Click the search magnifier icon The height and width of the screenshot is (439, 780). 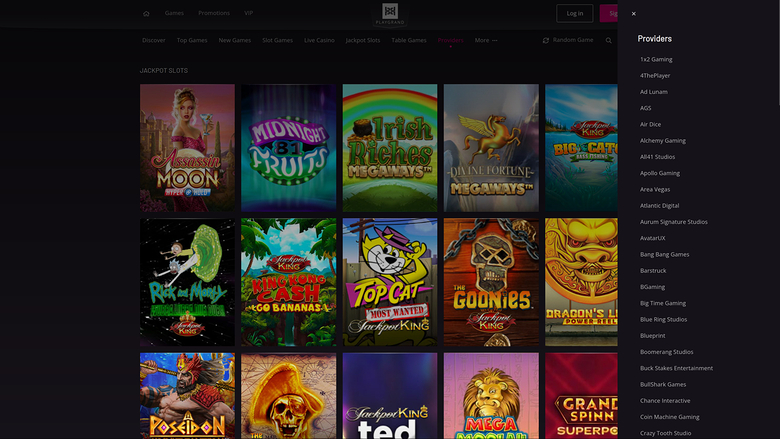(x=608, y=41)
